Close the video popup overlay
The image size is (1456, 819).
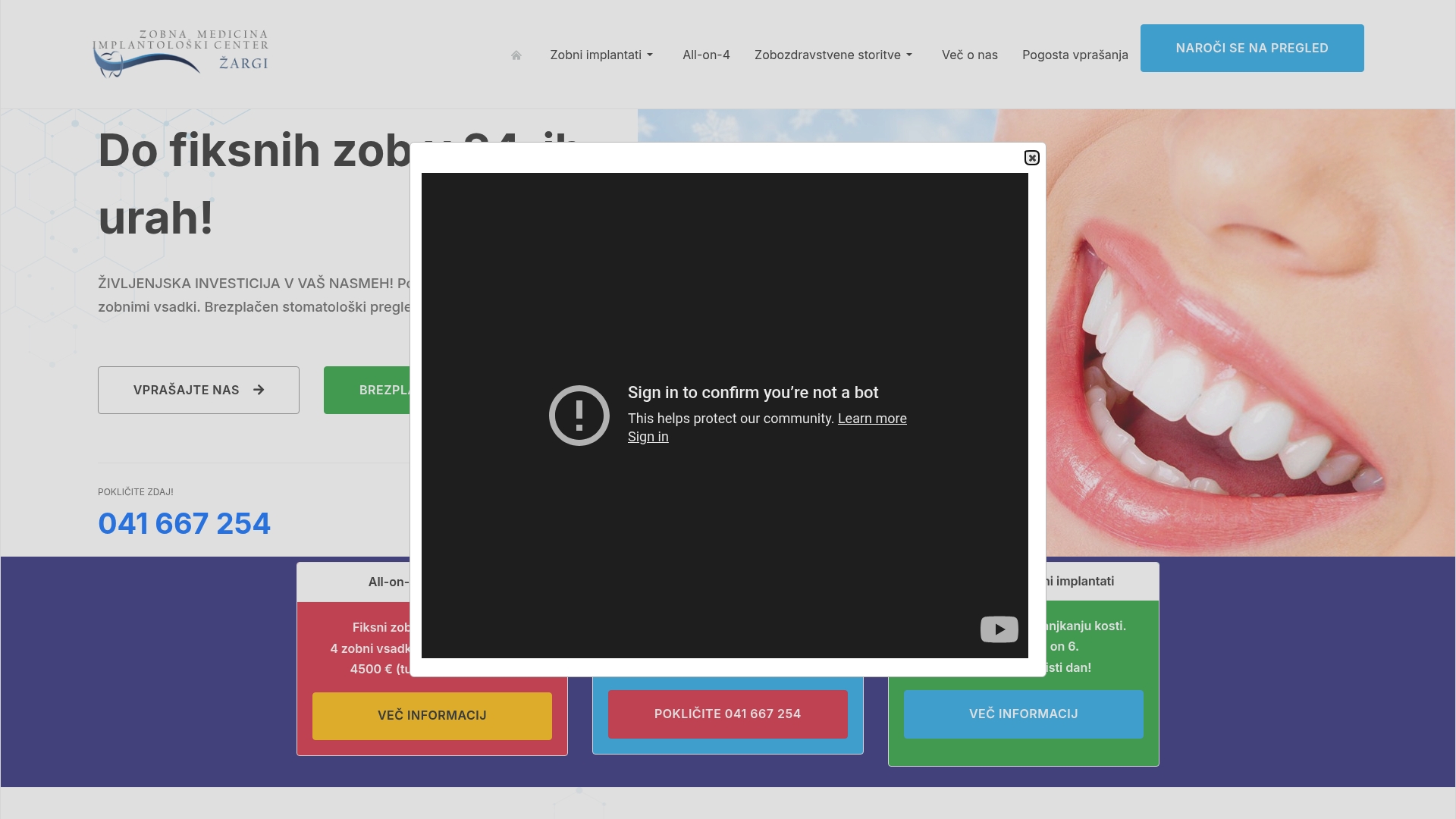point(1032,158)
